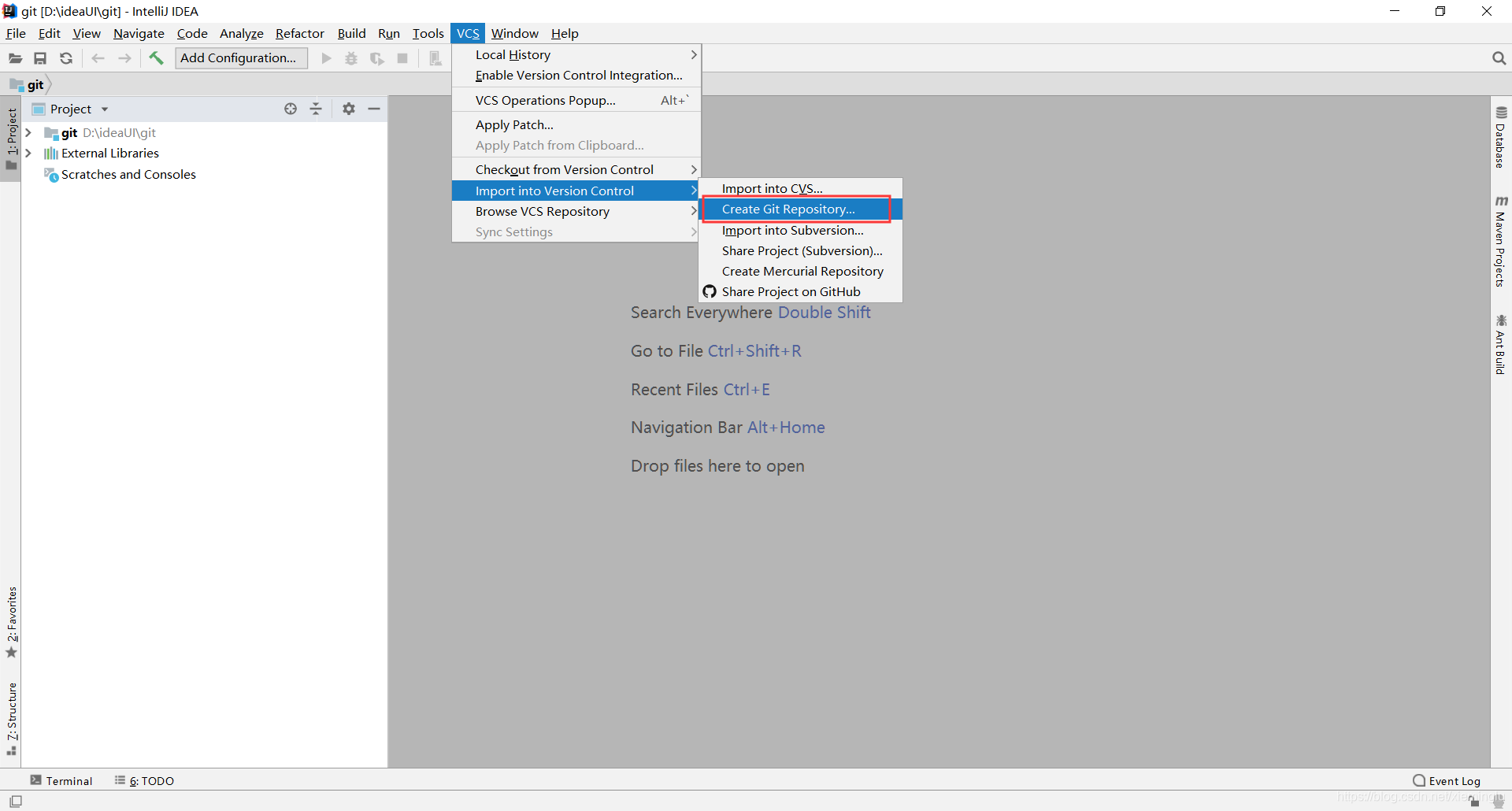Open the 2: Favorites side tab

pyautogui.click(x=11, y=623)
